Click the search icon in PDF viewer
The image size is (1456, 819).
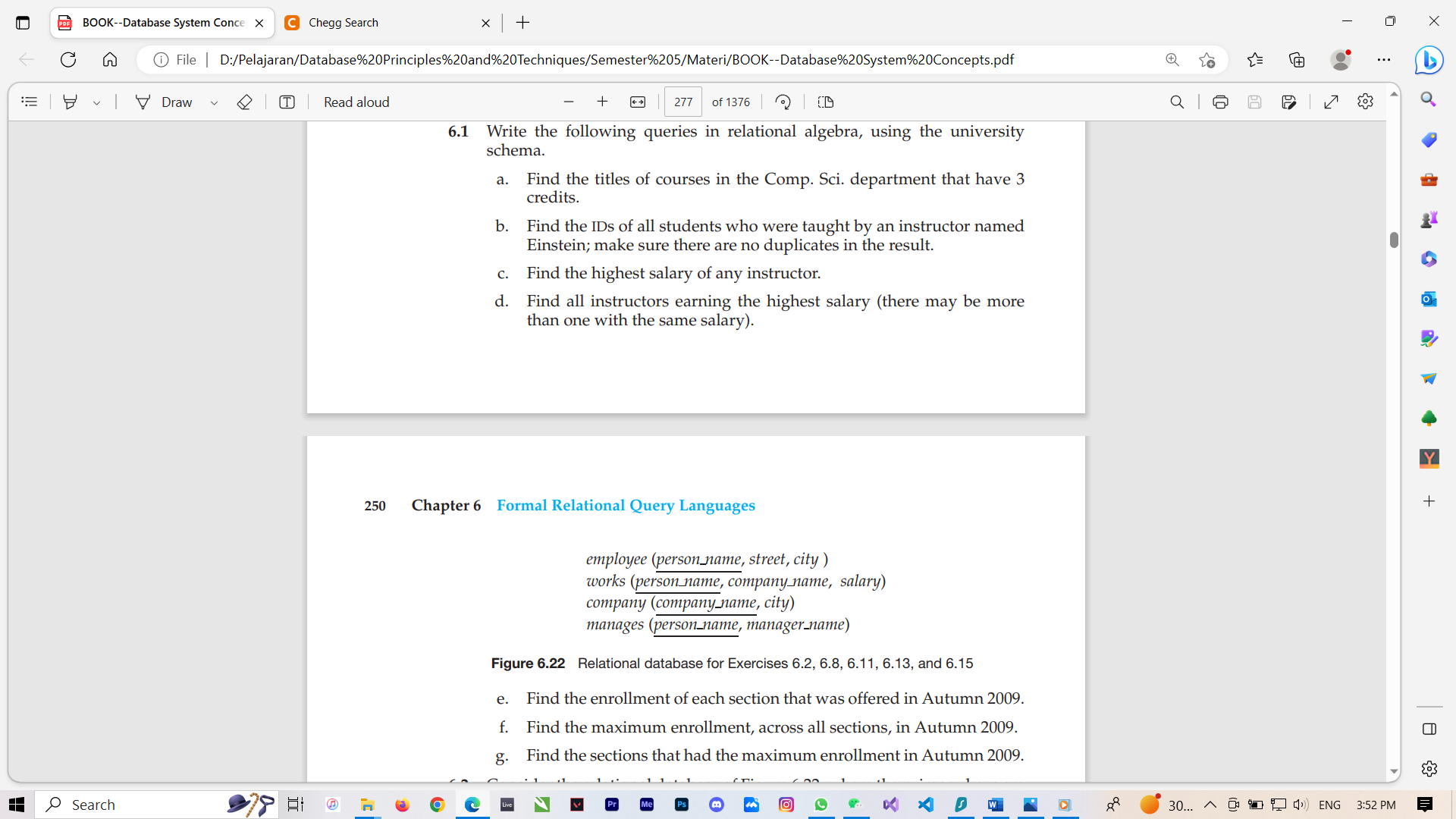coord(1176,101)
